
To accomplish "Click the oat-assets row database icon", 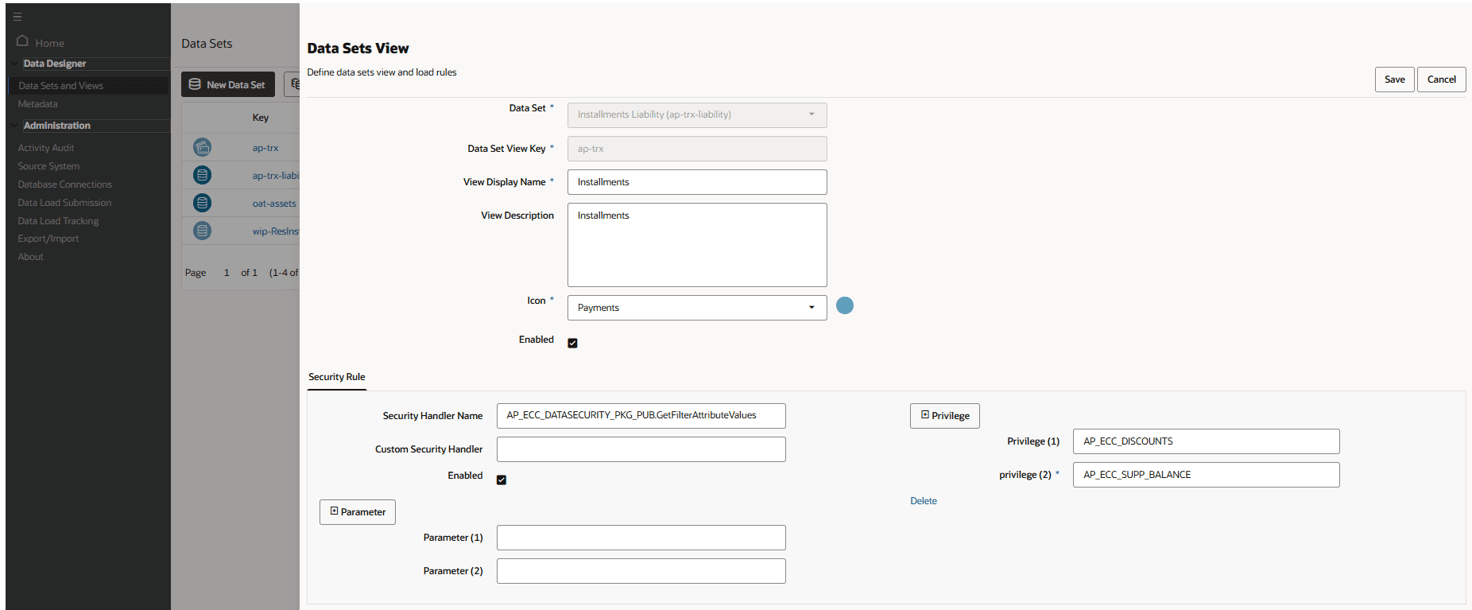I will pyautogui.click(x=202, y=203).
